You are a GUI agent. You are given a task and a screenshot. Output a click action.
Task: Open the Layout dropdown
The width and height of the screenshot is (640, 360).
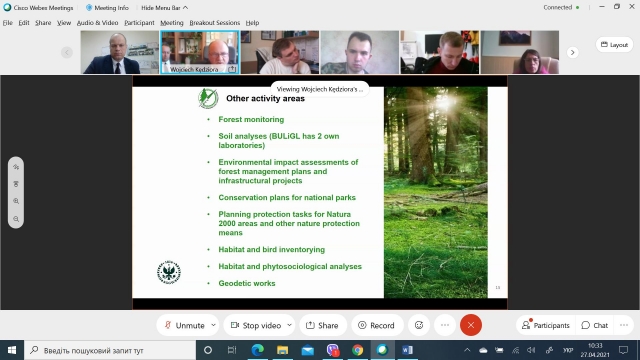[614, 44]
